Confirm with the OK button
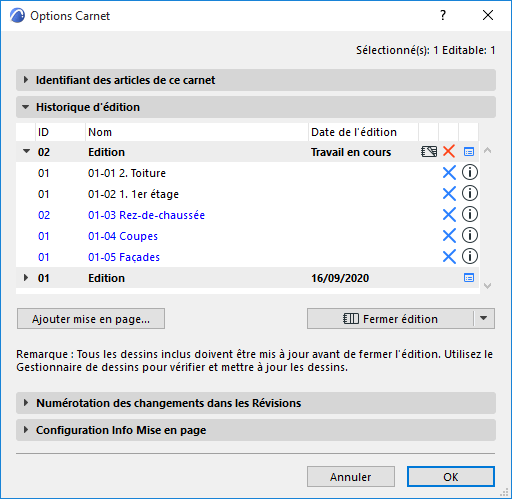The height and width of the screenshot is (499, 512). tap(451, 477)
